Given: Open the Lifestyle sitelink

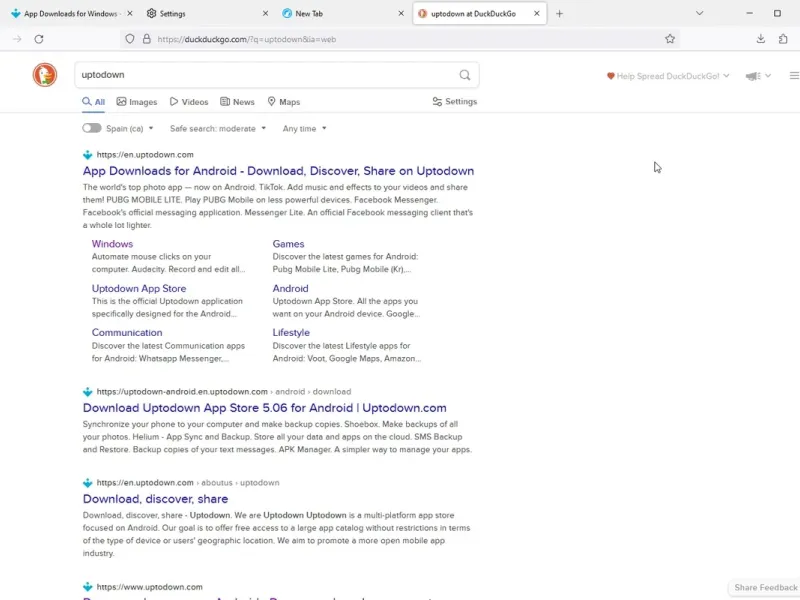Looking at the screenshot, I should tap(291, 333).
